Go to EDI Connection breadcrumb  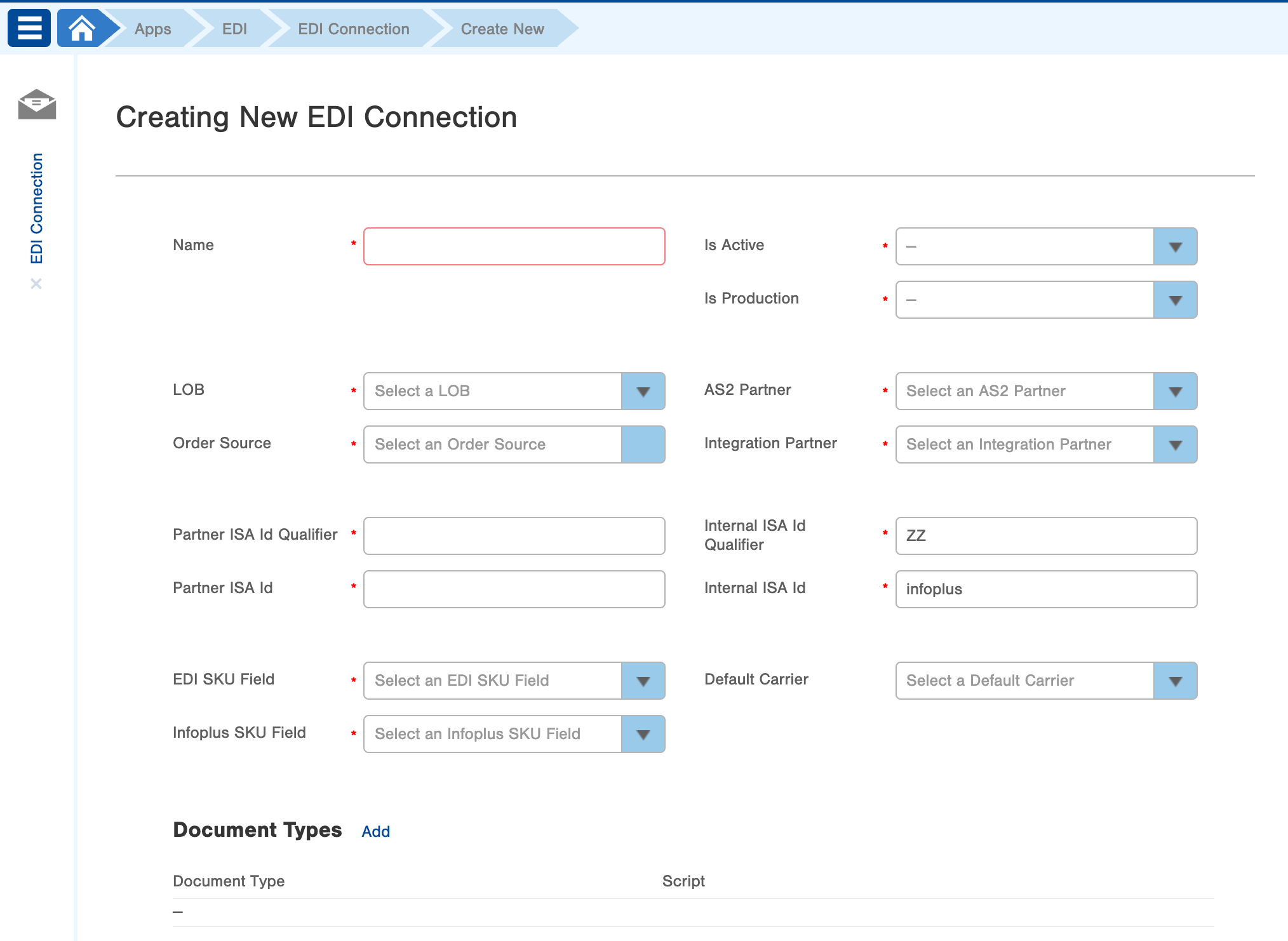point(353,29)
